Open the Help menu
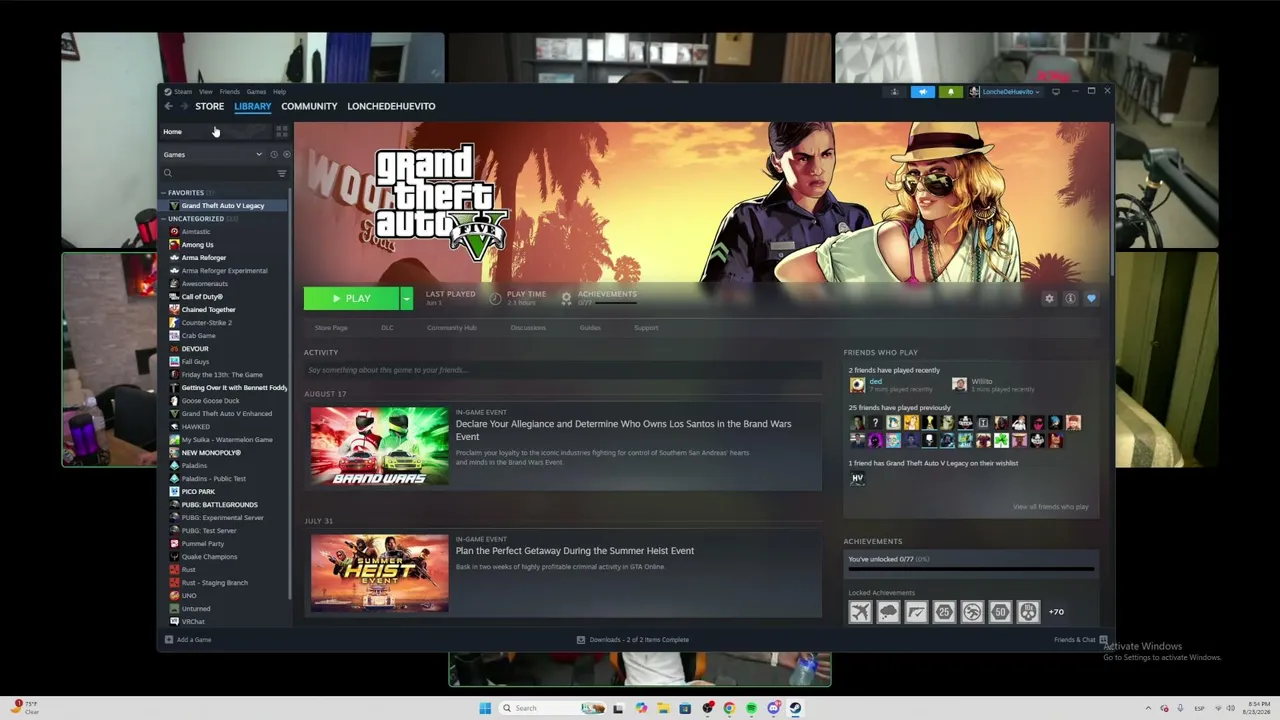This screenshot has width=1280, height=720. [279, 92]
